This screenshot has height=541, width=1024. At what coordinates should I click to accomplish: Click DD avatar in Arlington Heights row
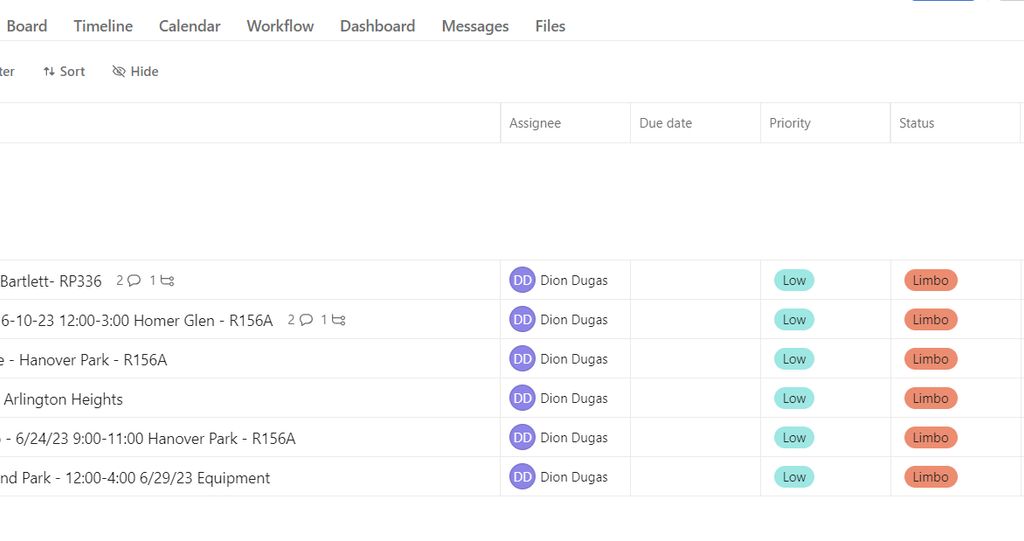pyautogui.click(x=522, y=398)
